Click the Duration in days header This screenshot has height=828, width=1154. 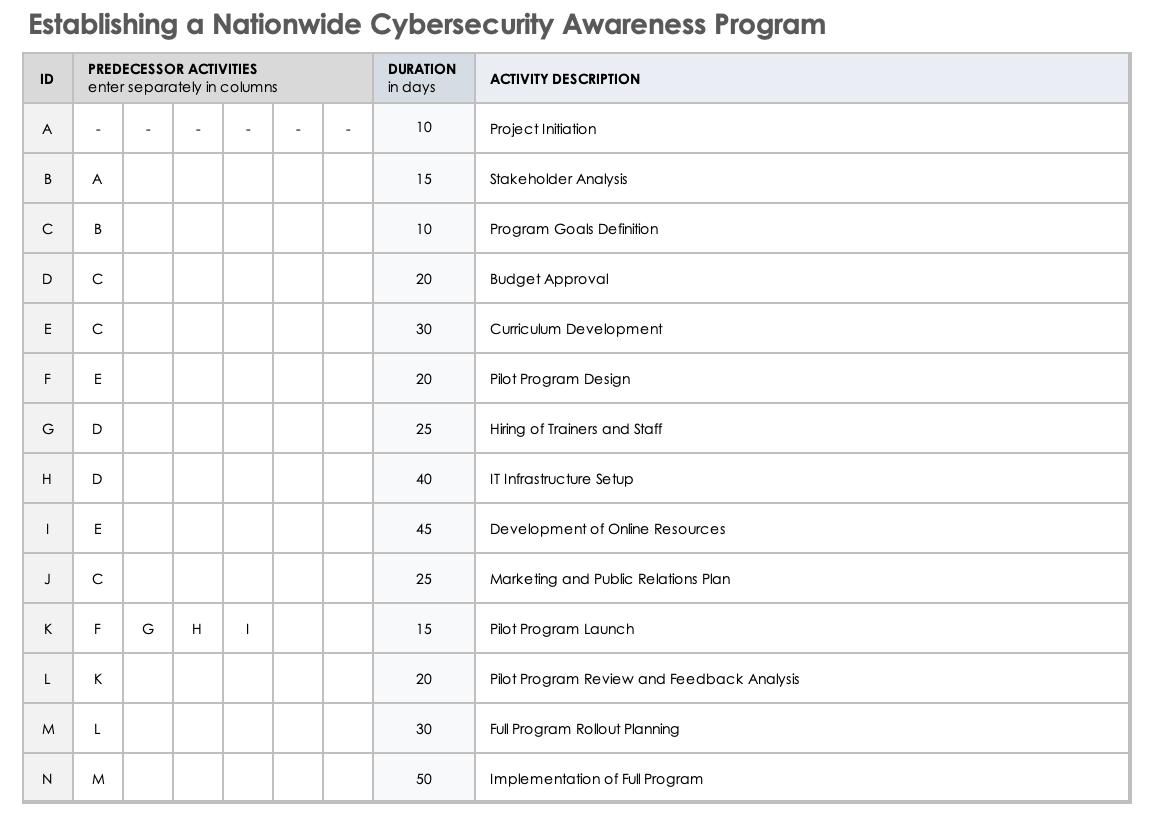[423, 78]
